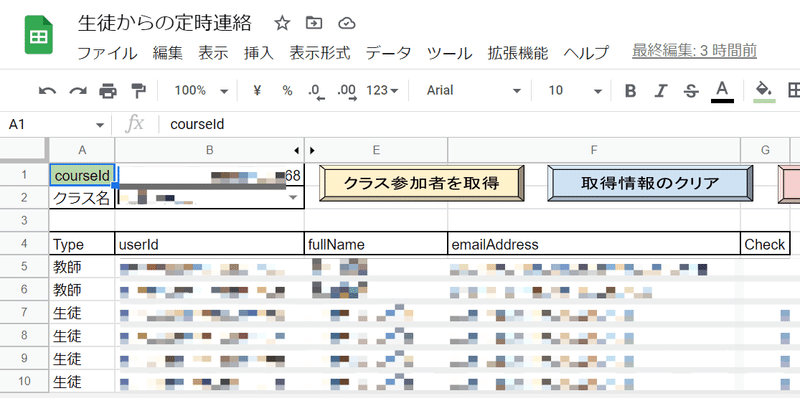Select row 3 header

click(24, 220)
